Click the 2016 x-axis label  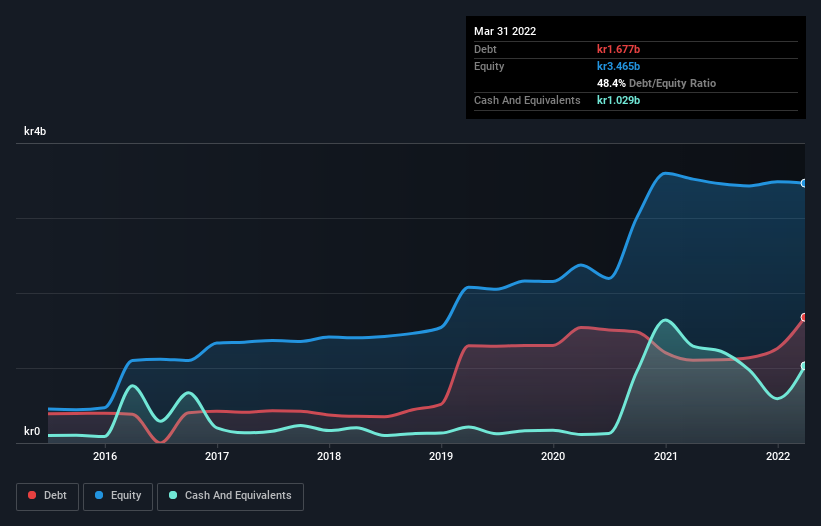point(105,456)
